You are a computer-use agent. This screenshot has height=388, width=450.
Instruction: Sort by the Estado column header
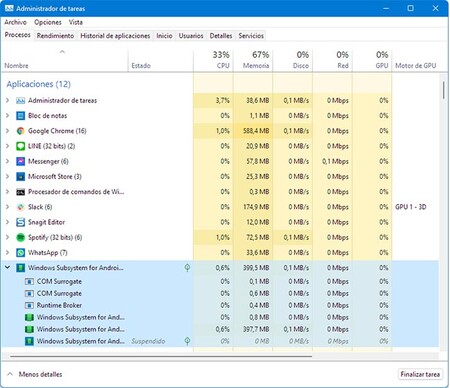[x=161, y=60]
